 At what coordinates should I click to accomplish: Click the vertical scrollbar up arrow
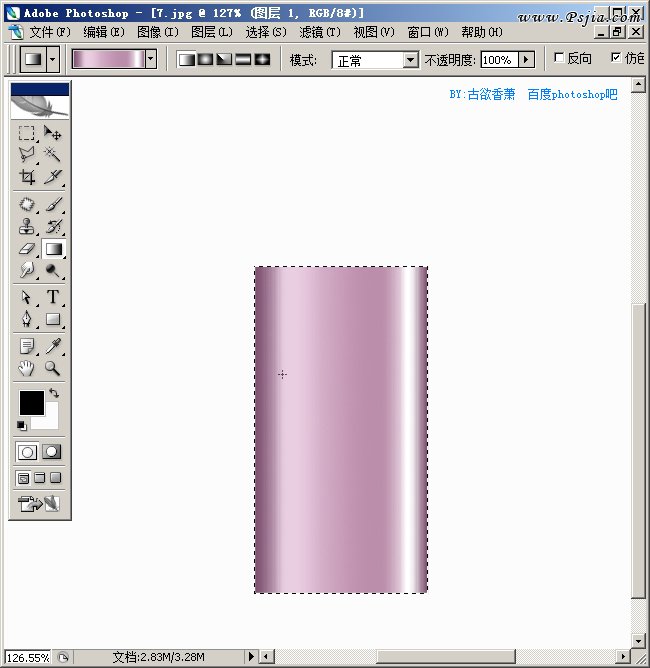(638, 85)
